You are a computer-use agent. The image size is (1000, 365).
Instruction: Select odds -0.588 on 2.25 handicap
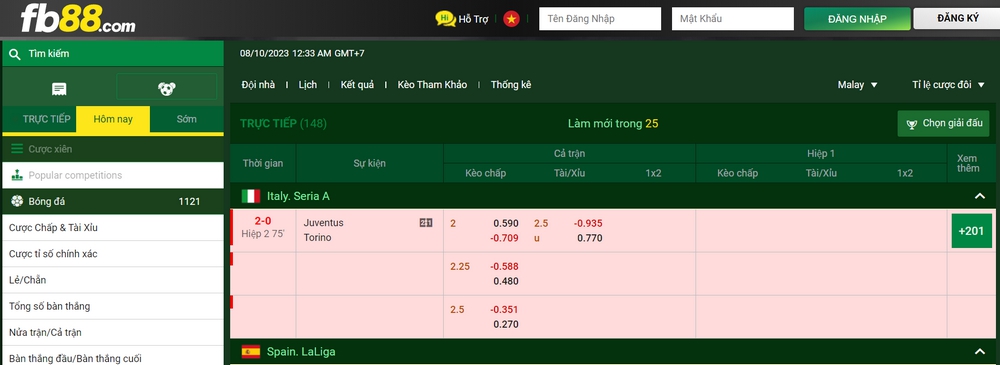click(504, 266)
